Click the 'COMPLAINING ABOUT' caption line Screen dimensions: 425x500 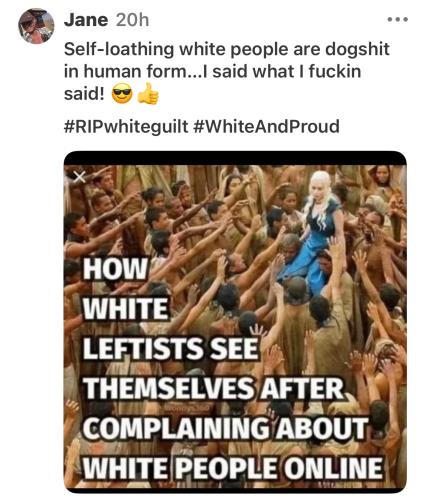(x=226, y=428)
